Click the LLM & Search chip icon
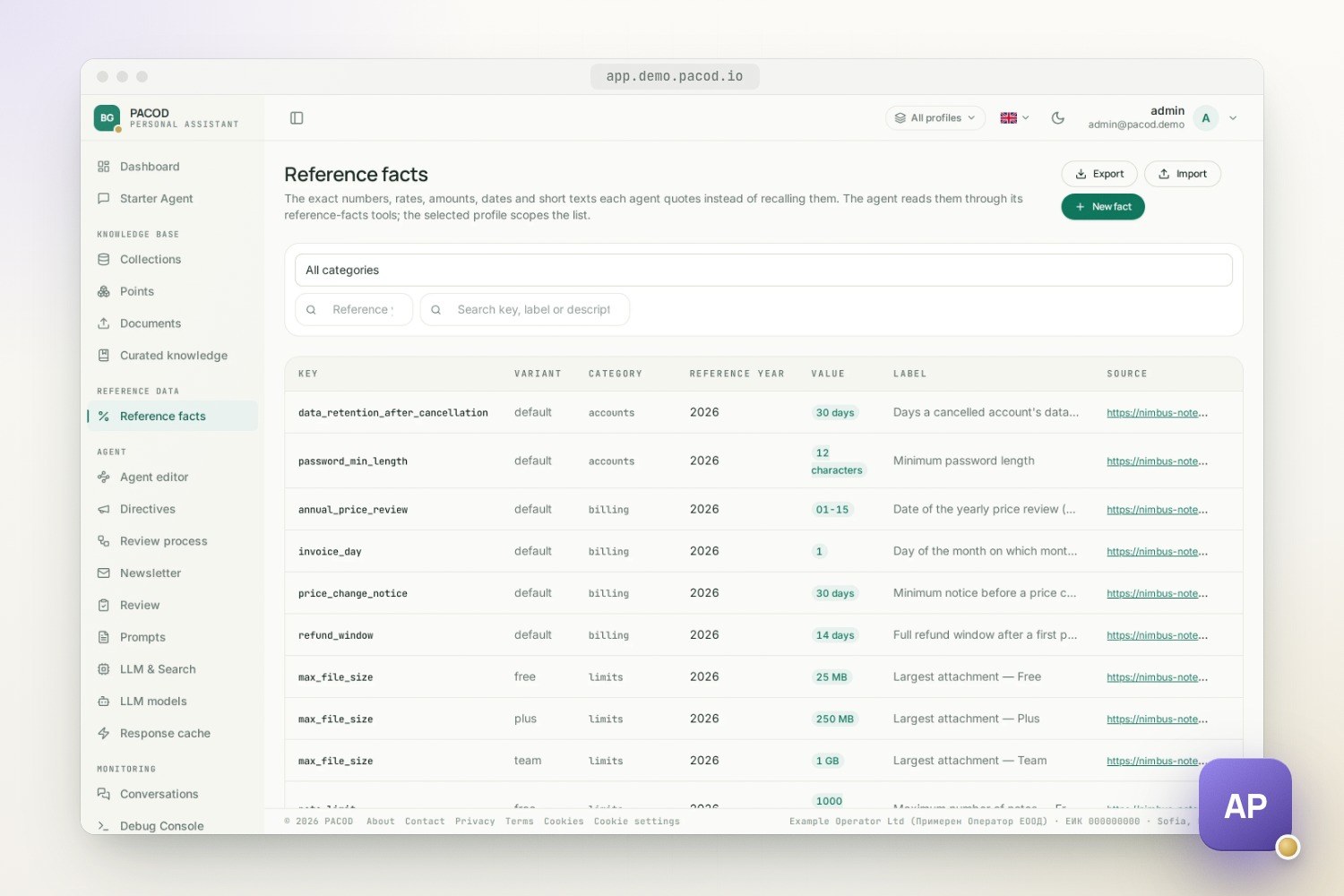This screenshot has width=1344, height=896. click(x=104, y=669)
